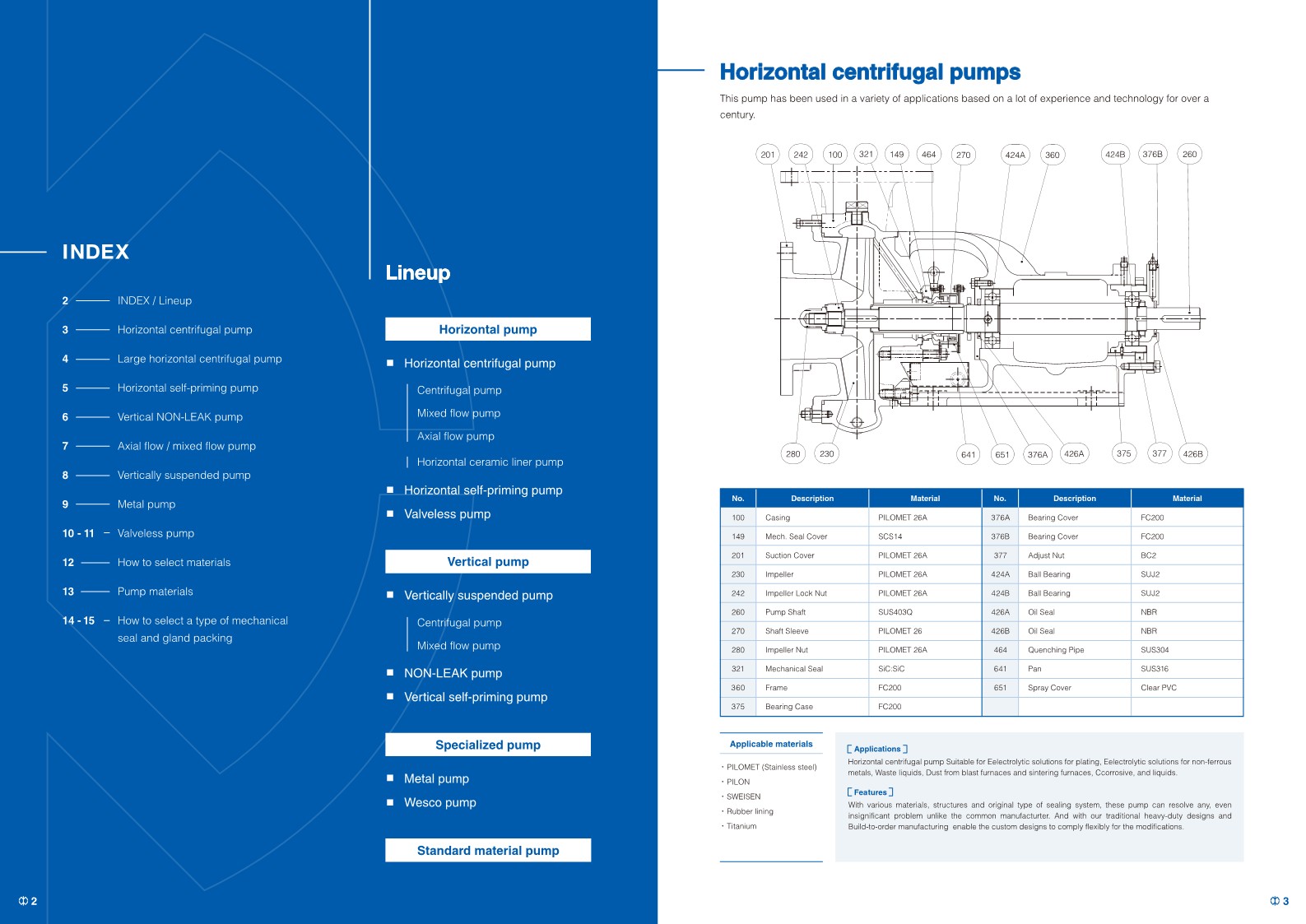
Task: Click part callout bubble 426B
Action: [x=1193, y=453]
